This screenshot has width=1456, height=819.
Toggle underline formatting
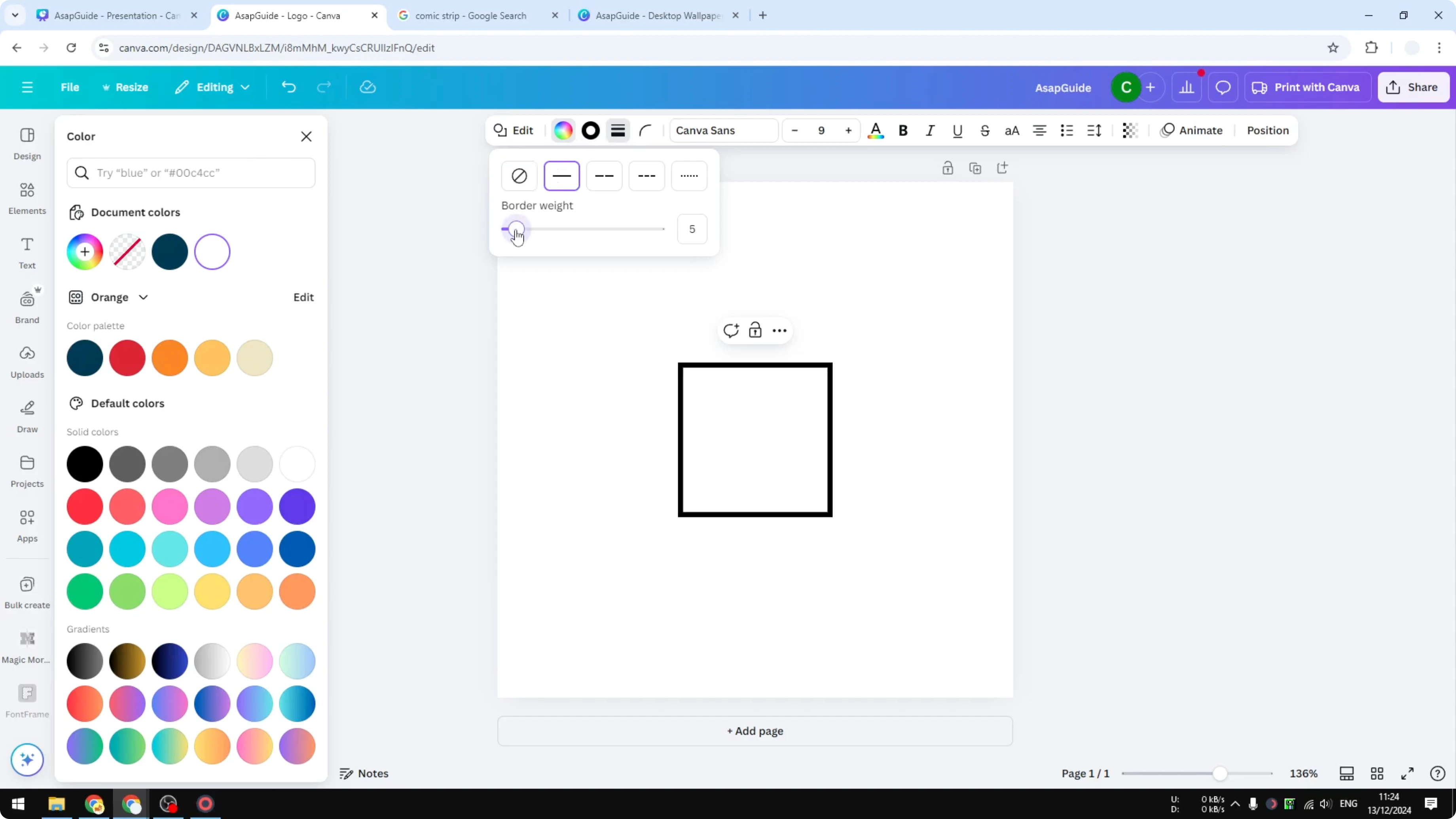click(x=957, y=130)
